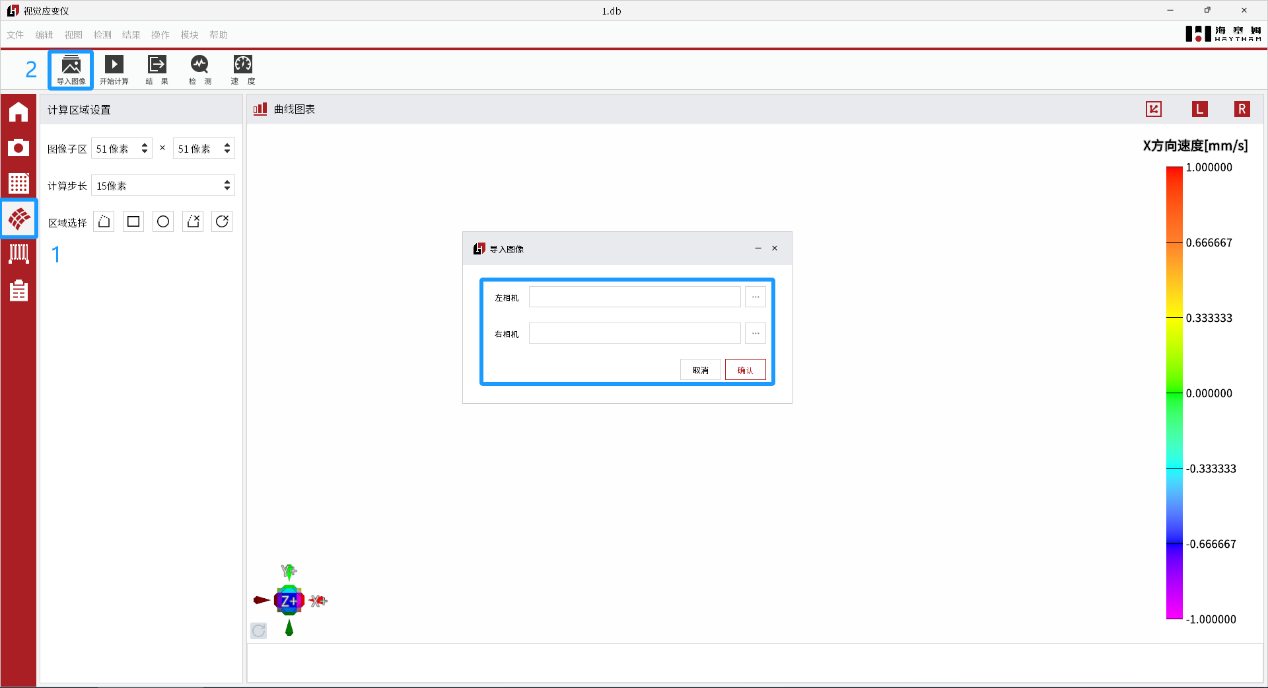Click the 确认 (confirm) button in dialog
Image resolution: width=1268 pixels, height=688 pixels.
coord(745,370)
